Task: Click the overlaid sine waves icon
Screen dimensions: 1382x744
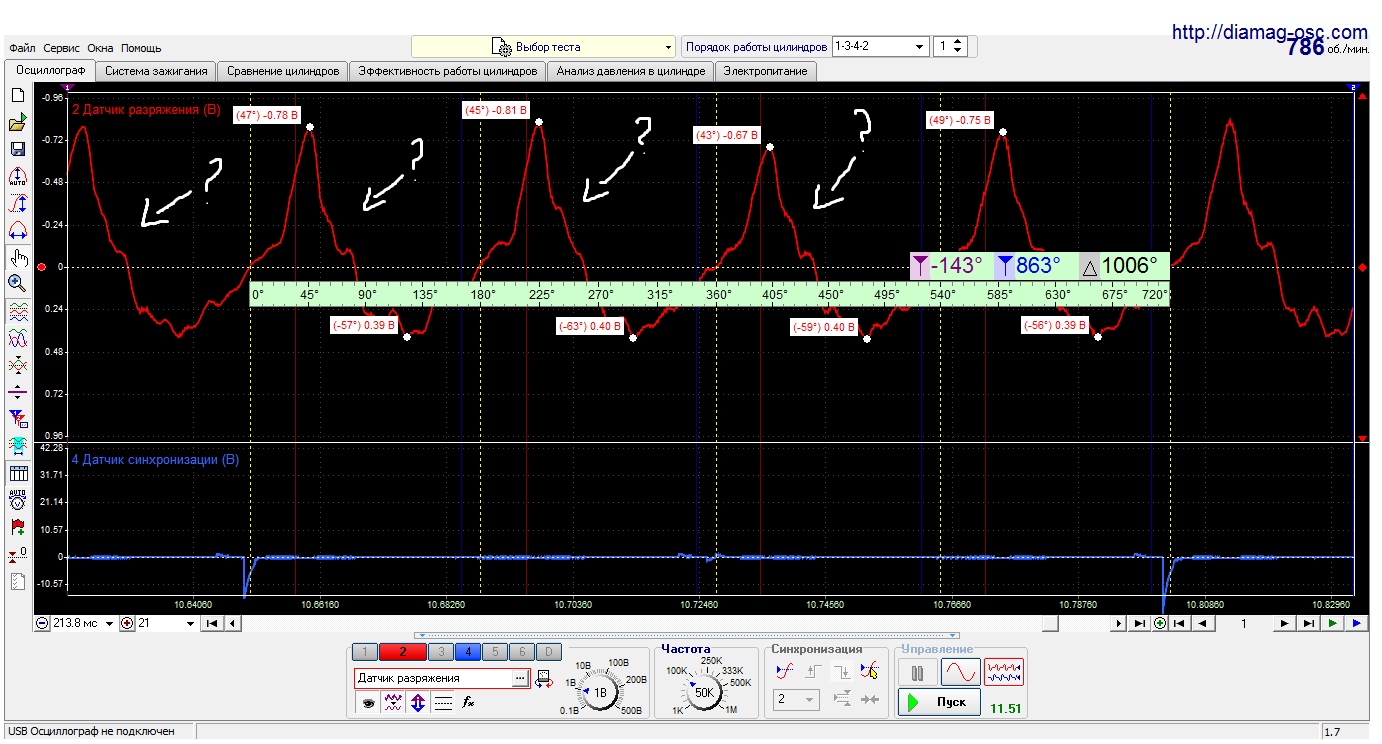Action: 17,339
